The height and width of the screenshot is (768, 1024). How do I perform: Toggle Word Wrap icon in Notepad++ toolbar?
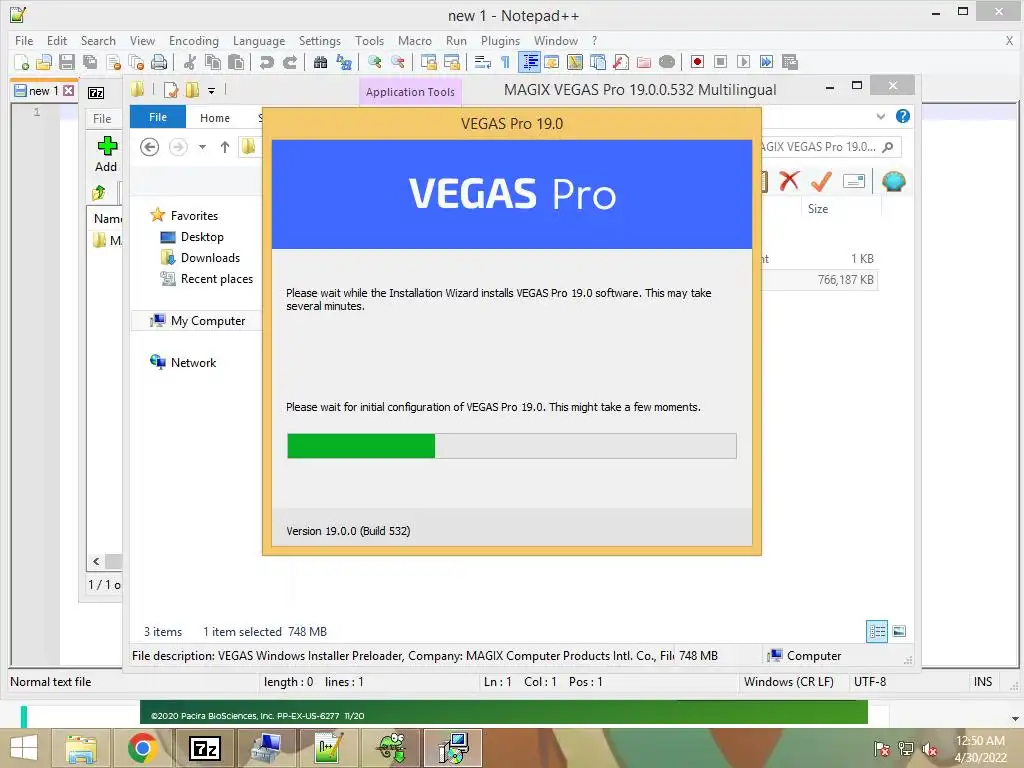pos(483,62)
